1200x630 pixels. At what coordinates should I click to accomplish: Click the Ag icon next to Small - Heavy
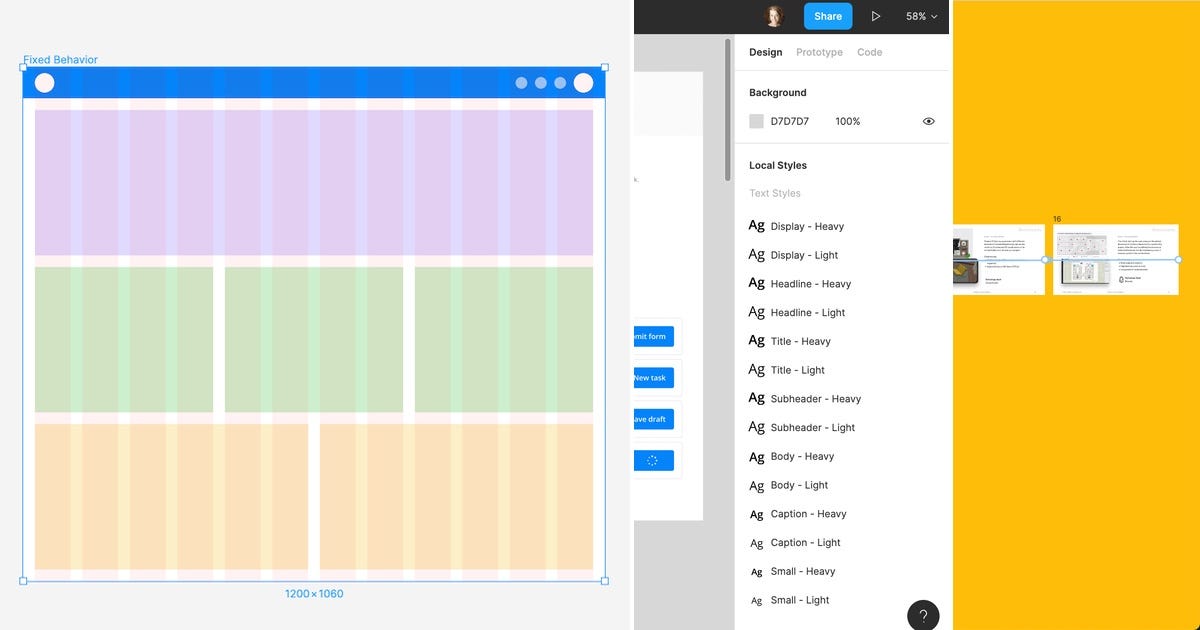coord(757,571)
